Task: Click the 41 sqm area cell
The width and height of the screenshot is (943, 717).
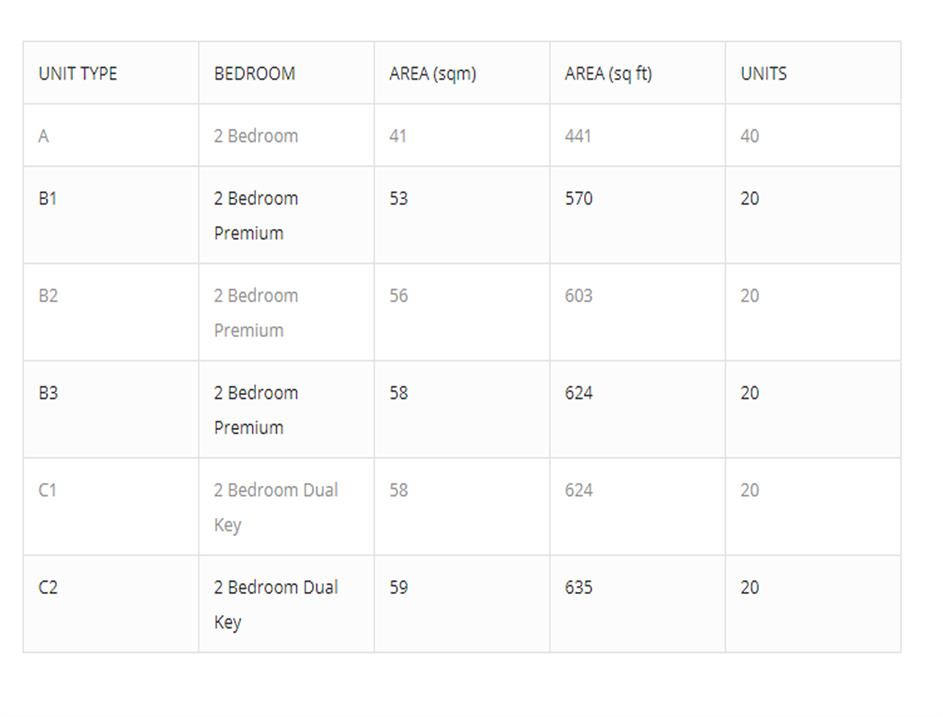Action: pyautogui.click(x=398, y=136)
